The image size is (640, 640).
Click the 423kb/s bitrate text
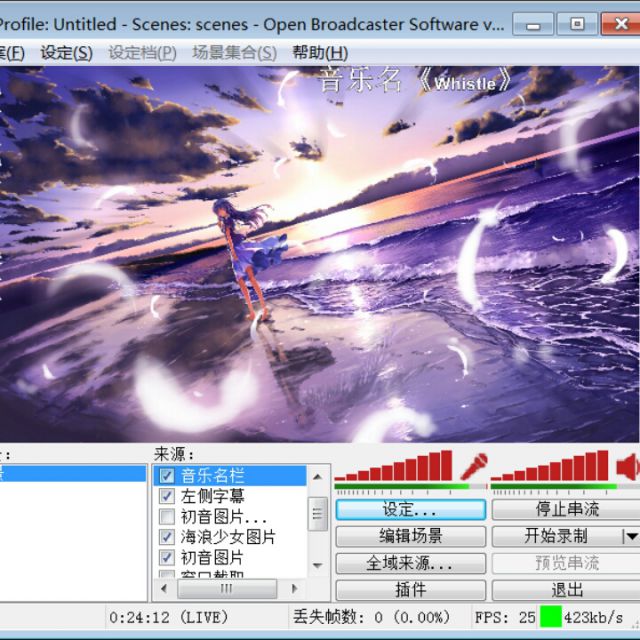(593, 617)
